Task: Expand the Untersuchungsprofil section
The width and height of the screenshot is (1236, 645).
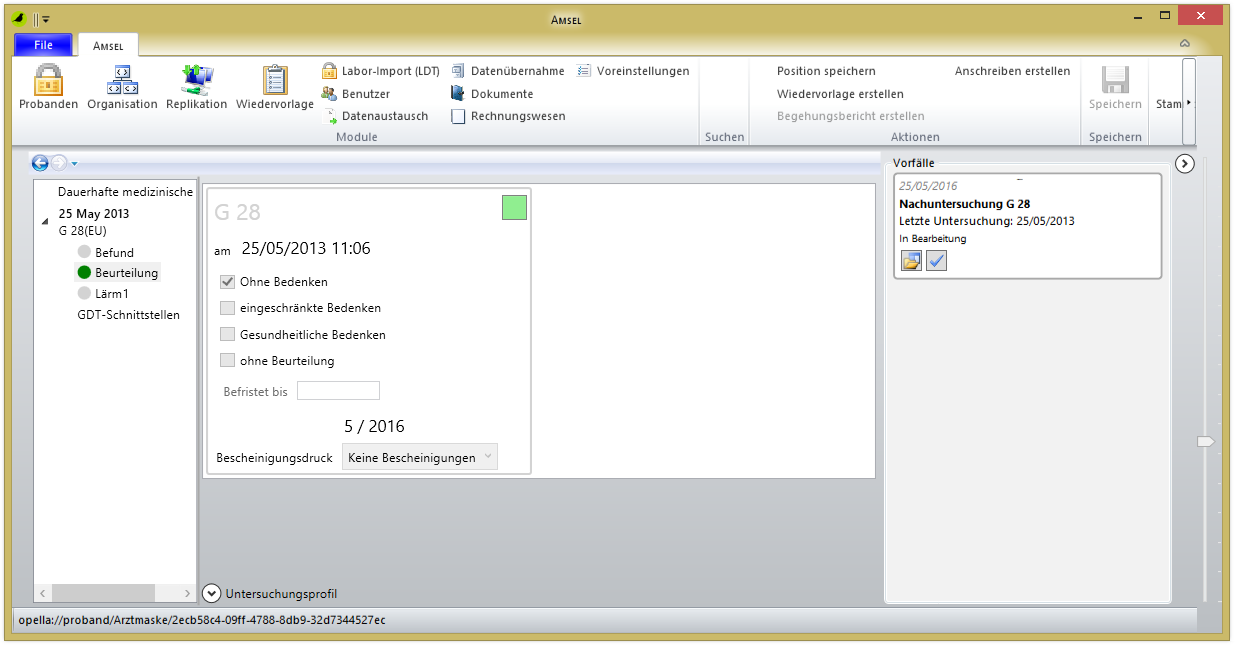Action: tap(211, 593)
